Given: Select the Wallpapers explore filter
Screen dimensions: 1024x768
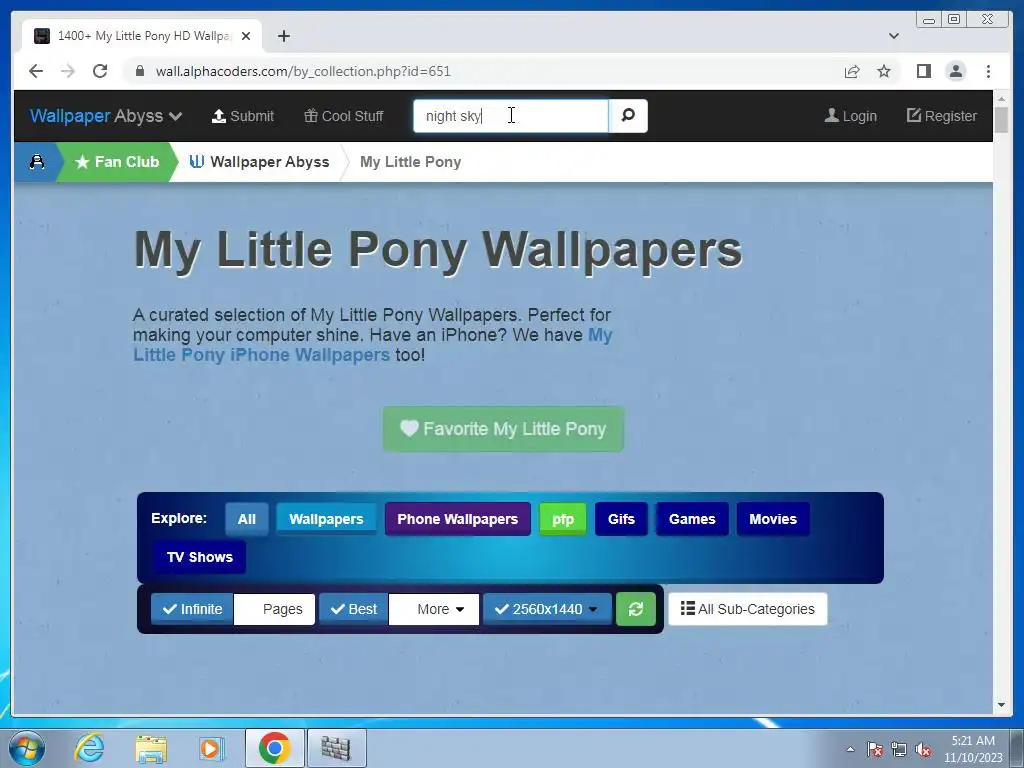Looking at the screenshot, I should tap(326, 519).
